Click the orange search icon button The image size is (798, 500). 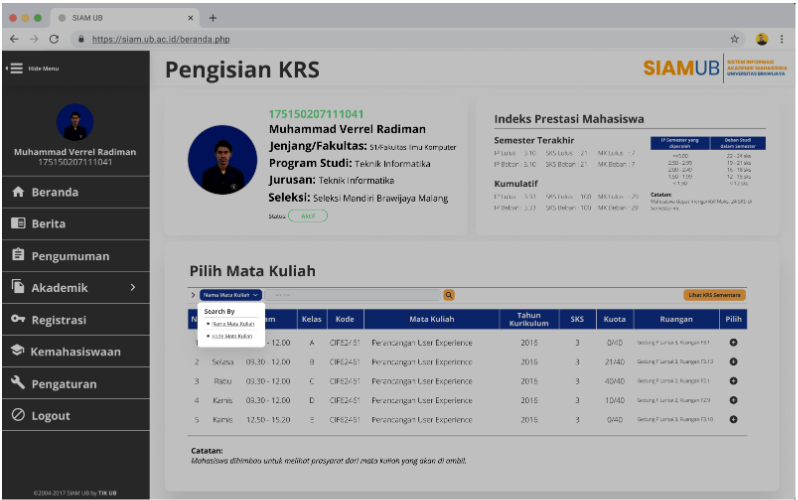449,295
